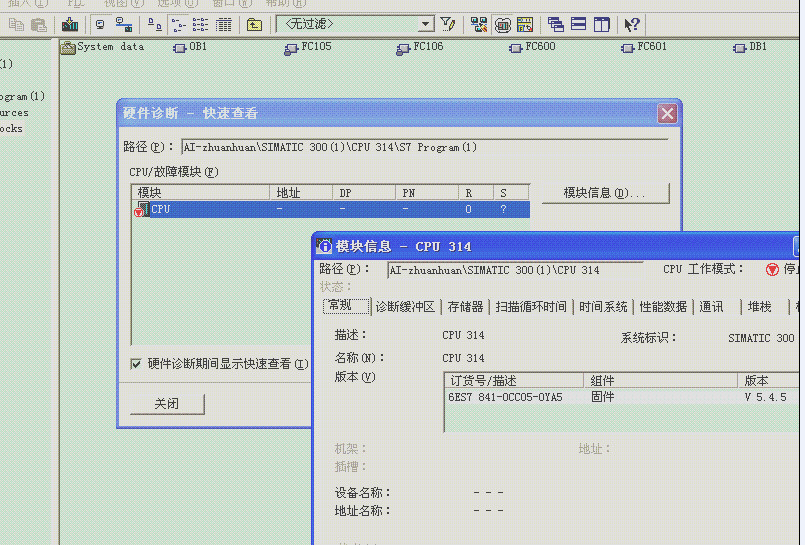Switch to the 诊断缓冲区 tab

click(405, 307)
